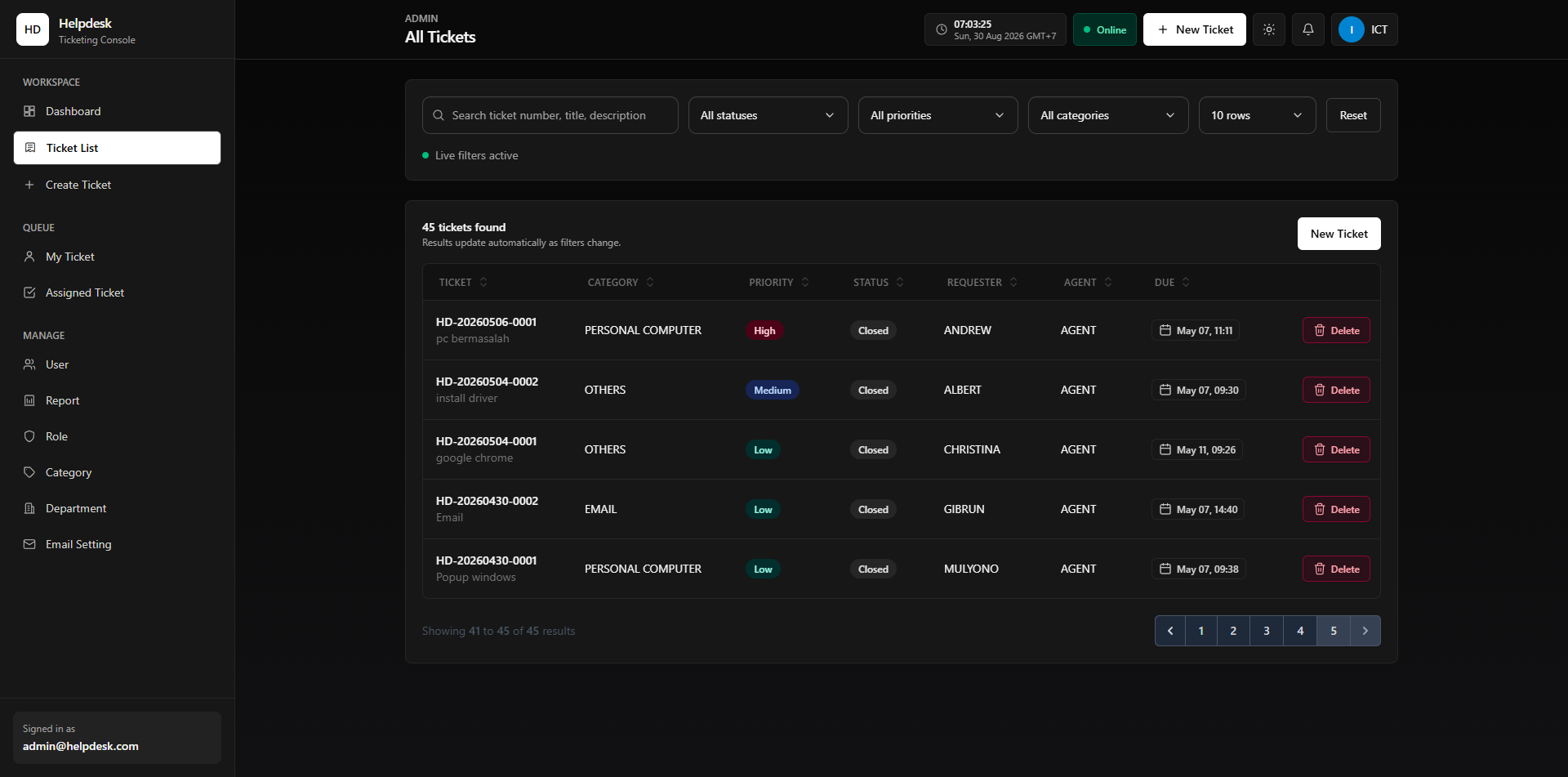Reset all ticket filters
Viewport: 1568px width, 777px height.
(1353, 115)
